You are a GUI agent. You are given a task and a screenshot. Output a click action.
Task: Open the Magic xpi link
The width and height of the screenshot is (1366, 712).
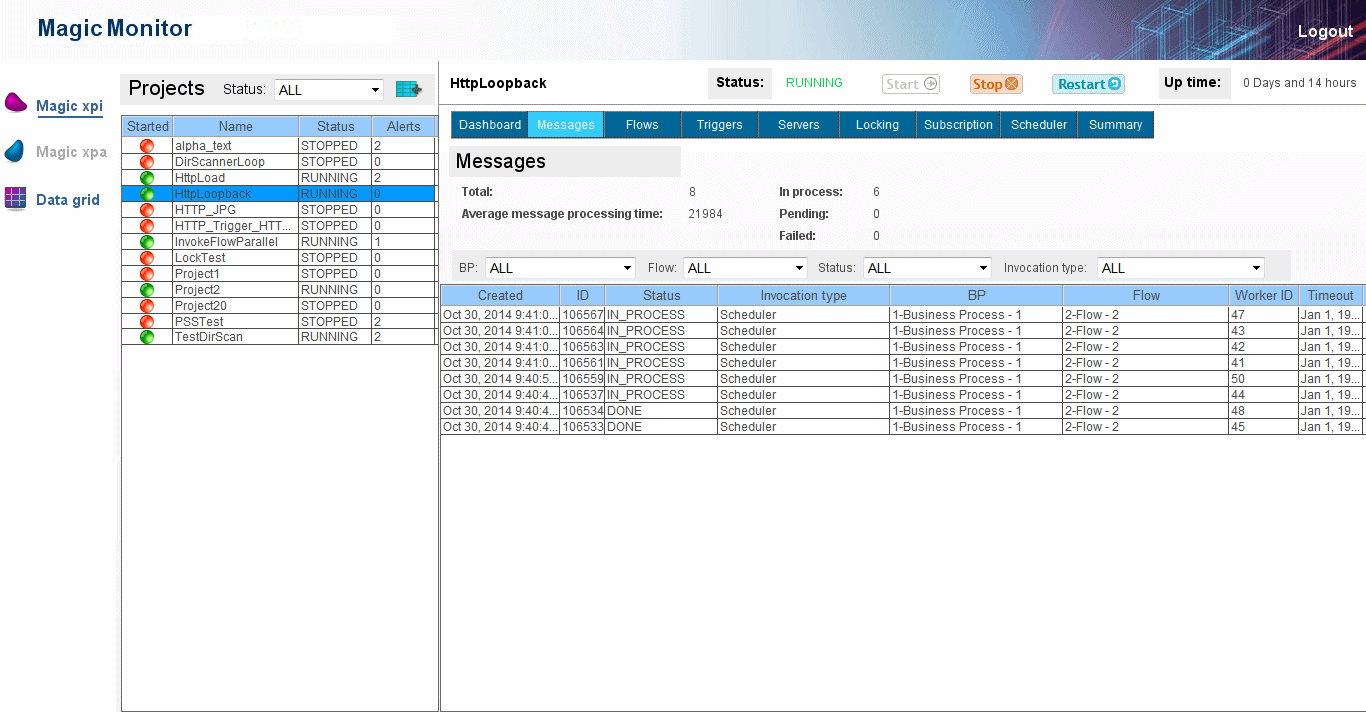click(x=69, y=106)
